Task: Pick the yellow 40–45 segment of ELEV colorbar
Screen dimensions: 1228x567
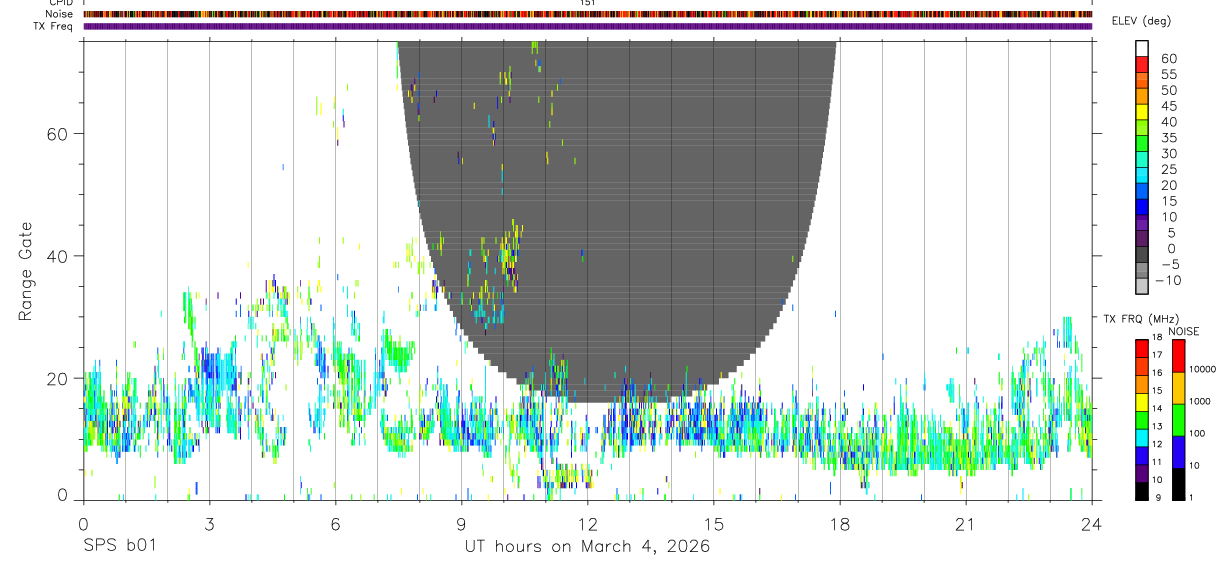Action: tap(1142, 112)
